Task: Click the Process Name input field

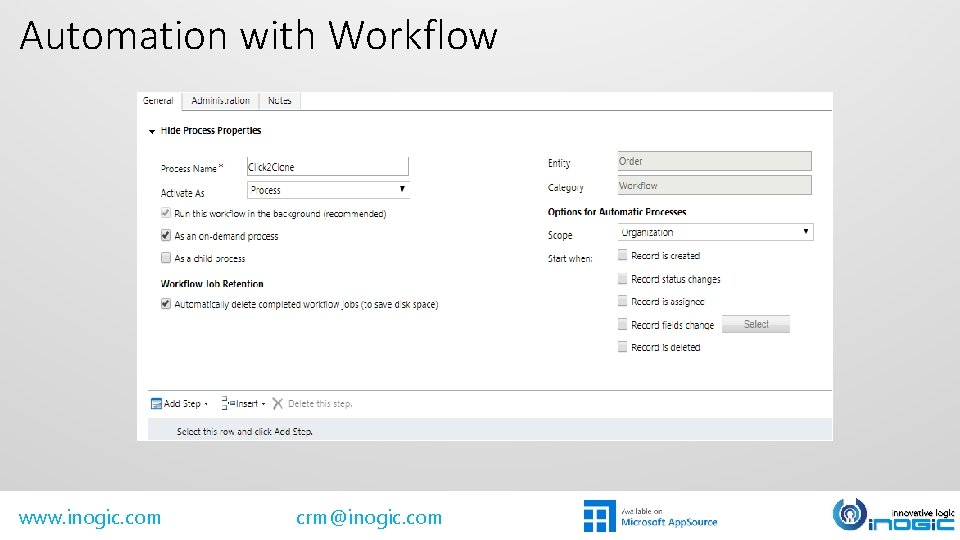Action: tap(328, 167)
